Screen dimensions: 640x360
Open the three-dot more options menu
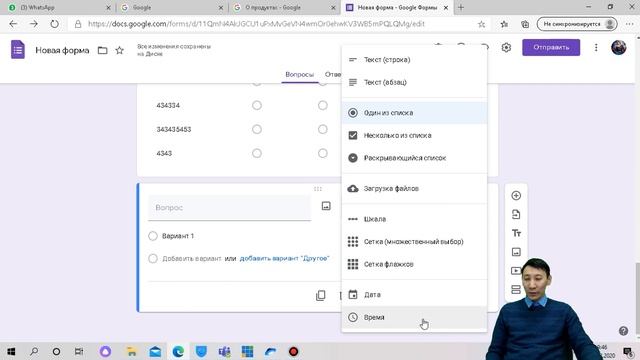pos(596,48)
